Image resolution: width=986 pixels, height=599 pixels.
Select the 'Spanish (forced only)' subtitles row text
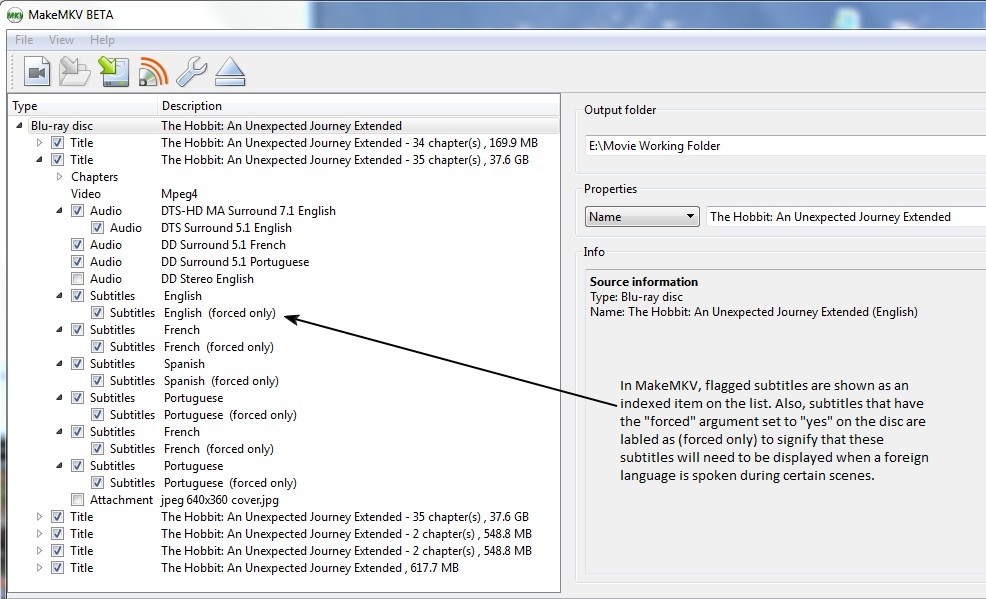[221, 381]
